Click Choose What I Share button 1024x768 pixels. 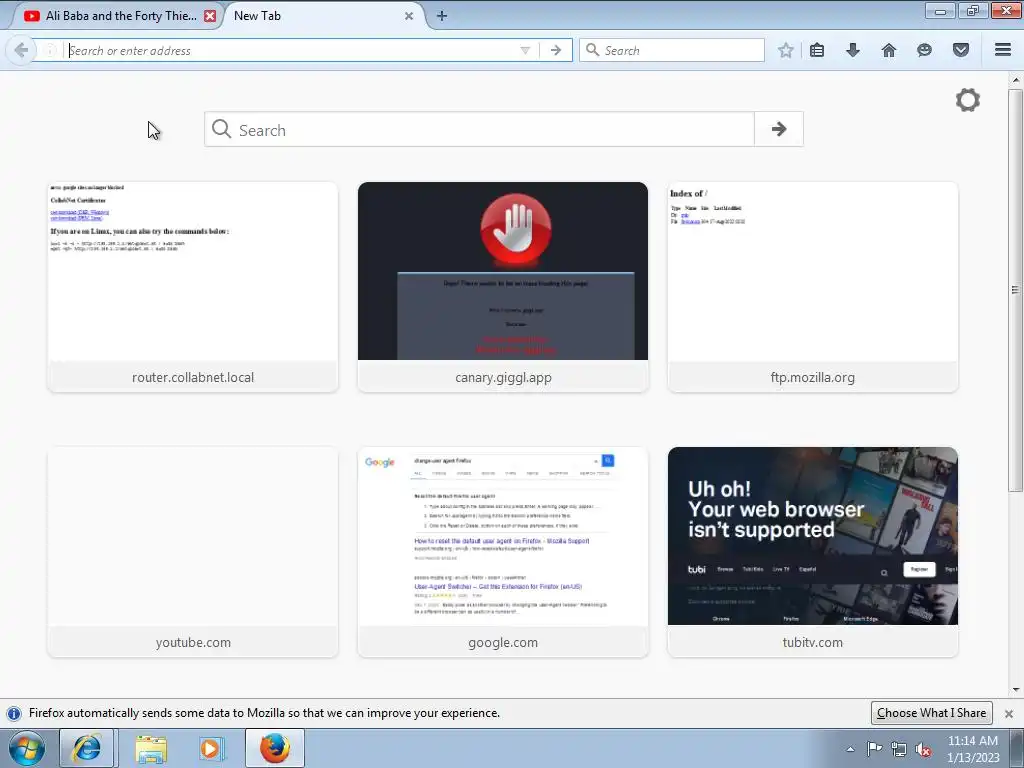coord(931,712)
